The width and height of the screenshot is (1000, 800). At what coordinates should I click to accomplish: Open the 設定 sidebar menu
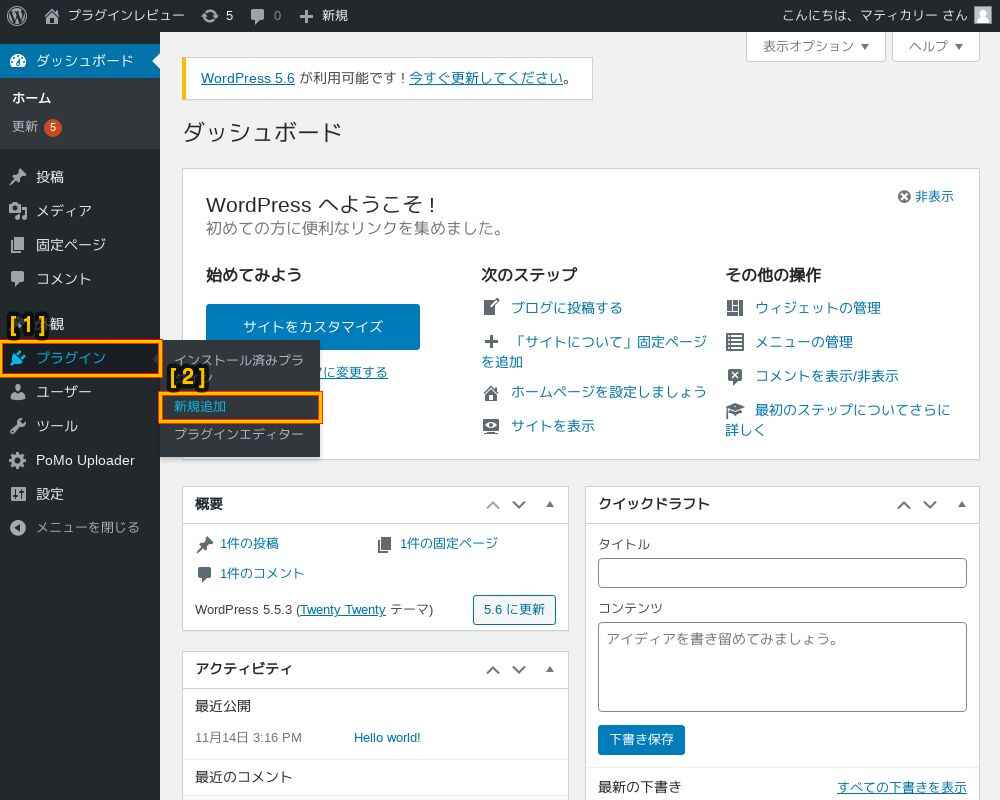pyautogui.click(x=80, y=494)
